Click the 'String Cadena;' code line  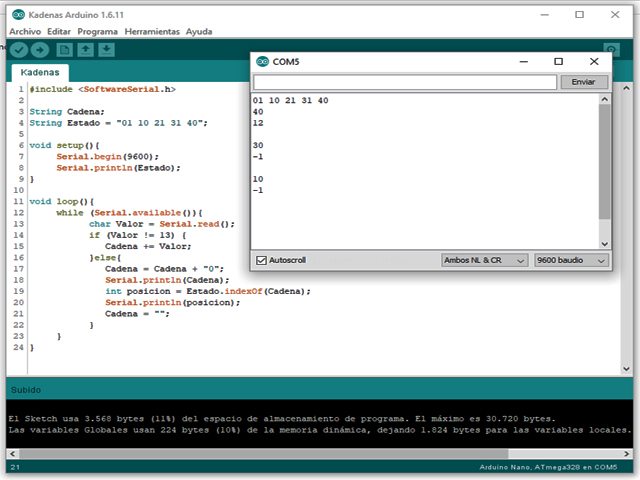tap(67, 112)
